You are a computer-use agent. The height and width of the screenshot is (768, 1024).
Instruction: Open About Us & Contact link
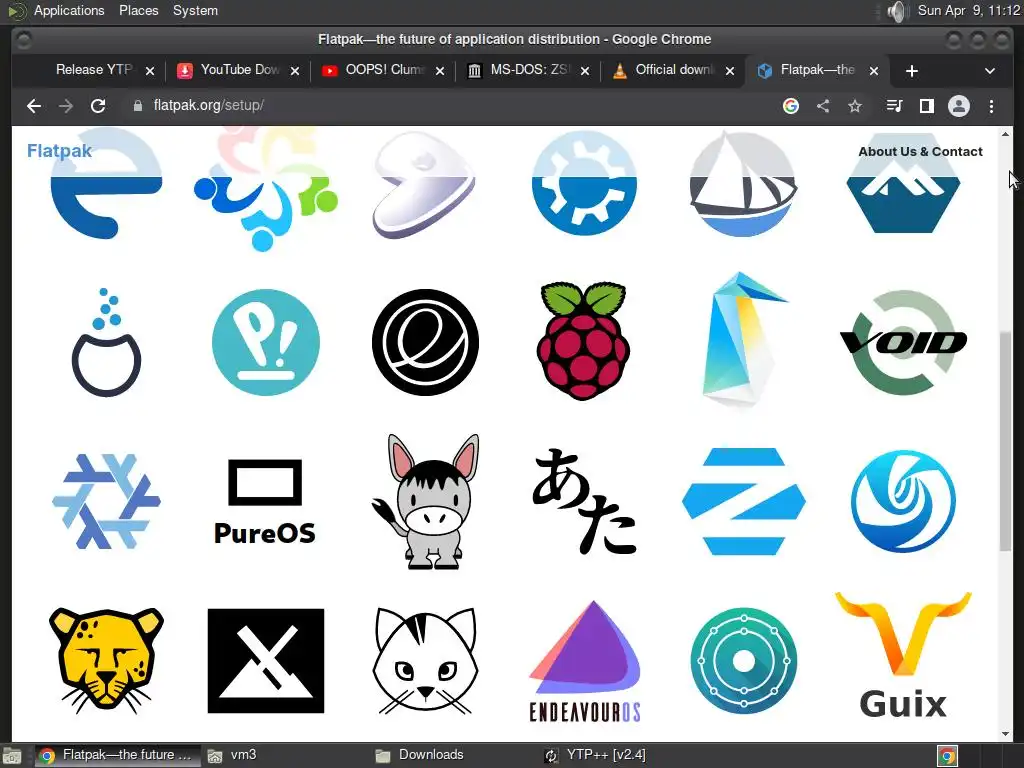[920, 152]
